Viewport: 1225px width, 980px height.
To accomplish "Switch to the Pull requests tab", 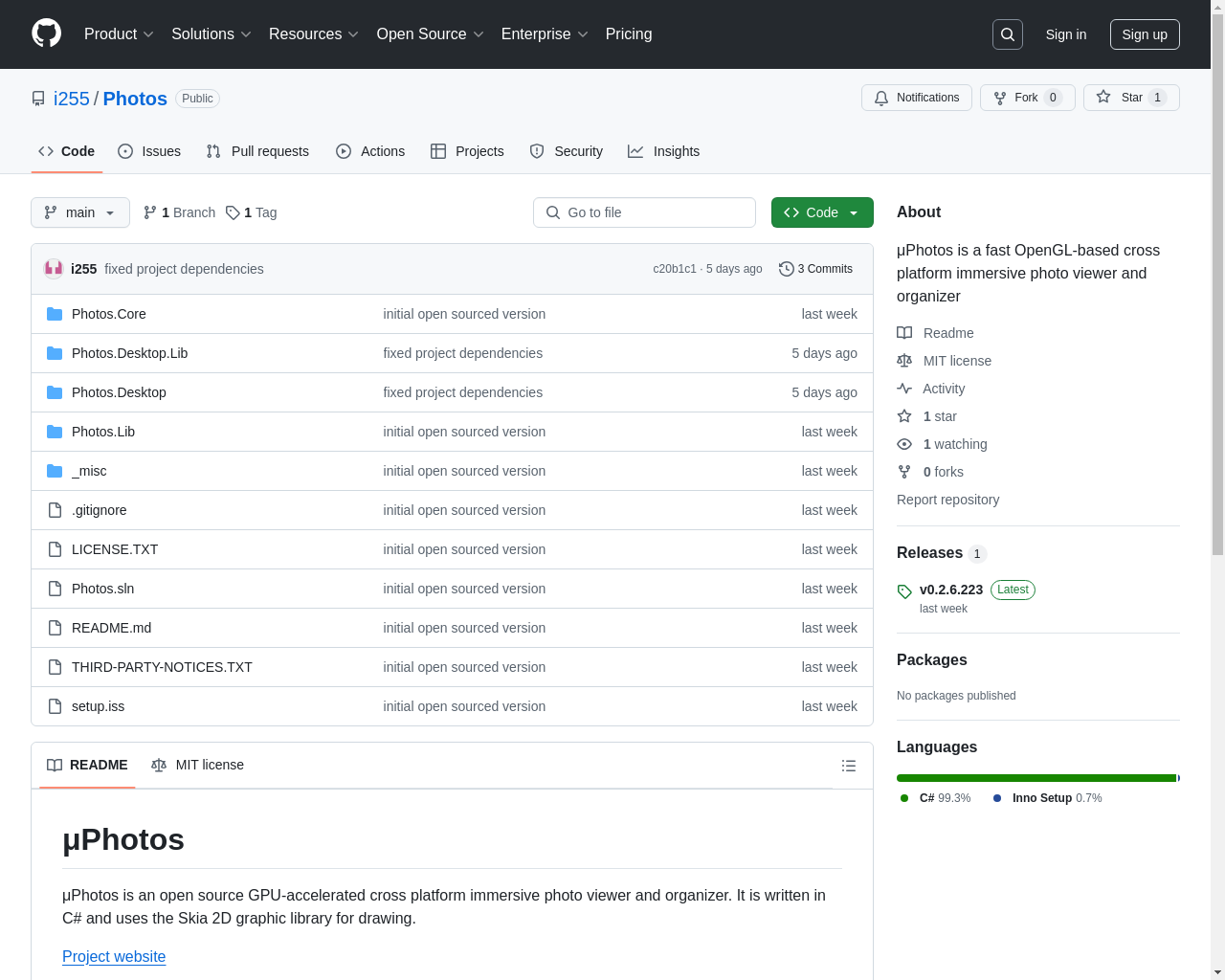I will click(257, 151).
